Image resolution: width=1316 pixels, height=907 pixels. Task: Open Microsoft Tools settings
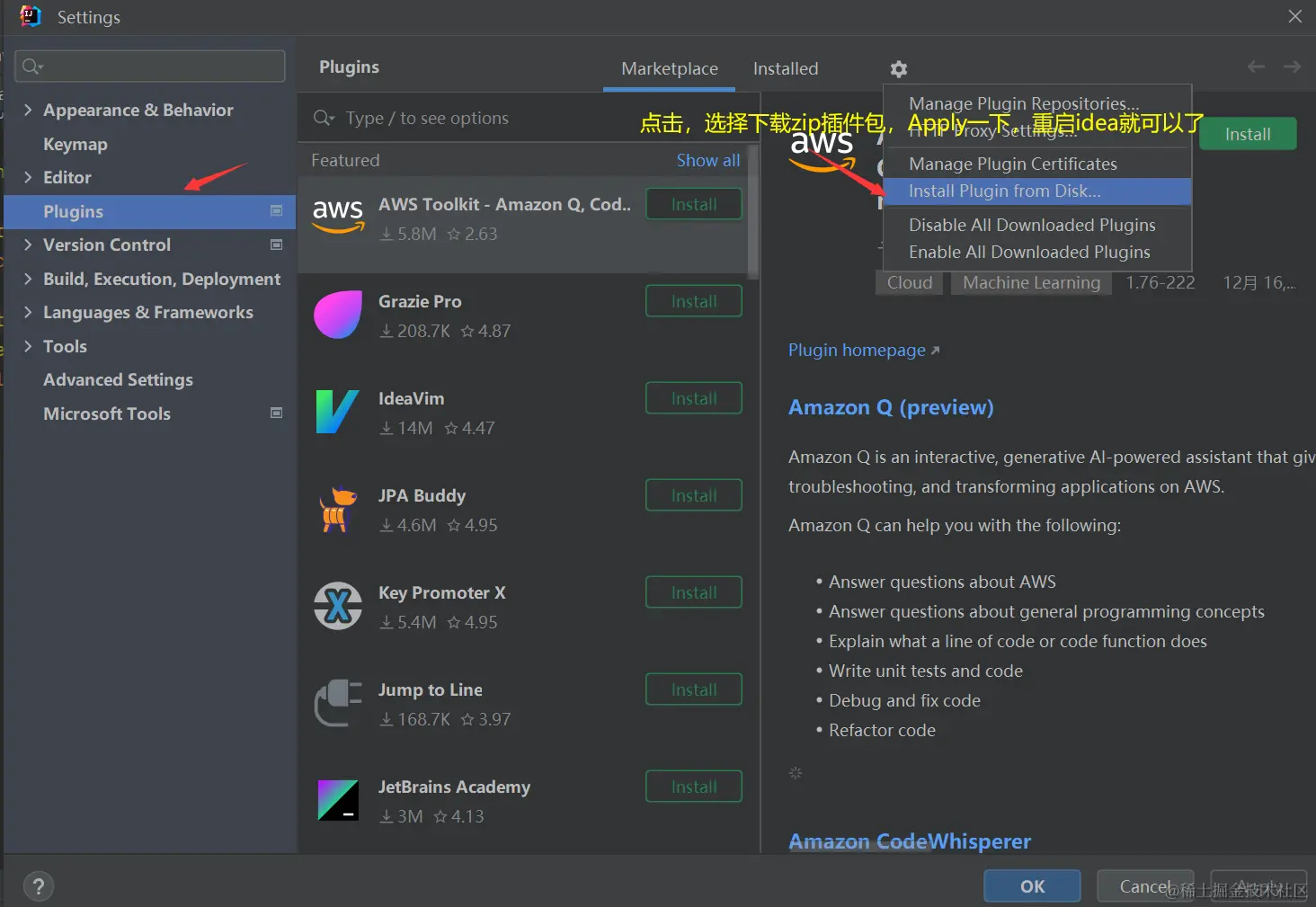[x=107, y=413]
